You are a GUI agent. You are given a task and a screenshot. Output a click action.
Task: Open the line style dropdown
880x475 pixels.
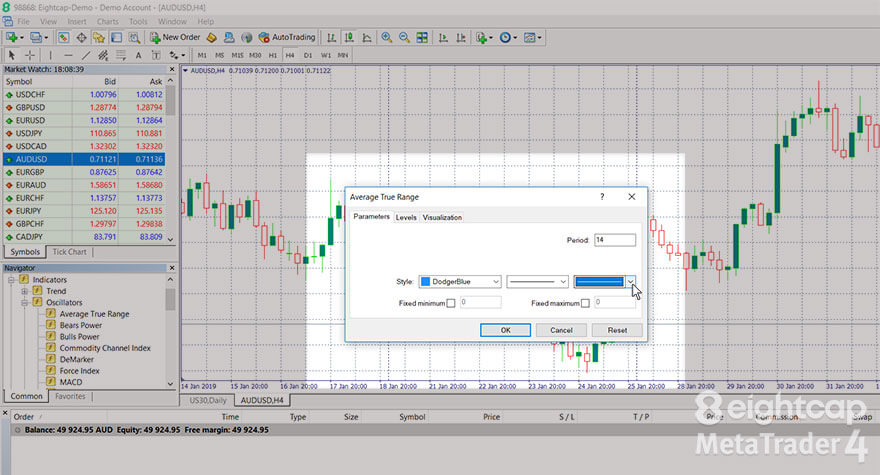[x=538, y=281]
